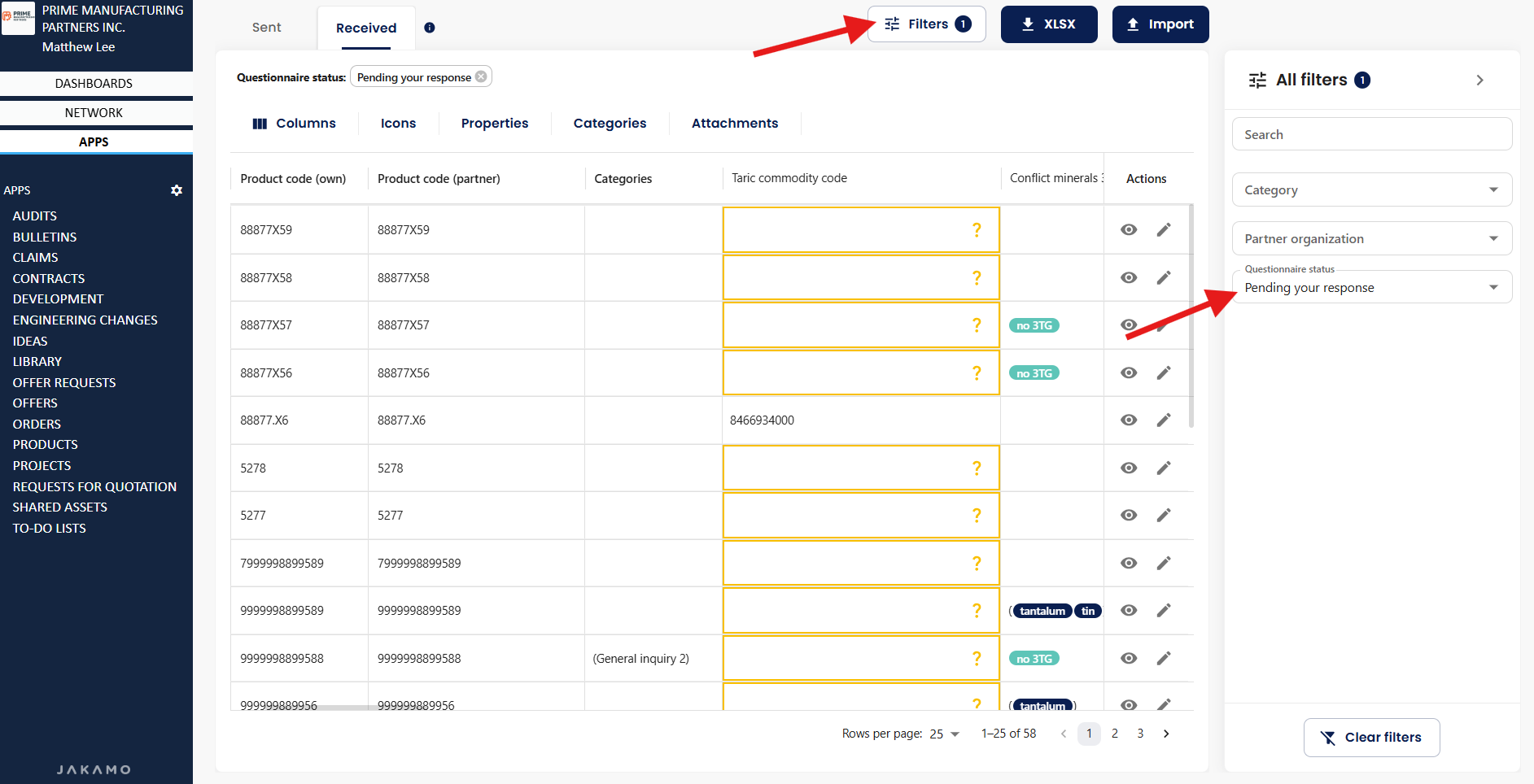The height and width of the screenshot is (784, 1534).
Task: View details of product 7999998899589
Action: tap(1129, 563)
